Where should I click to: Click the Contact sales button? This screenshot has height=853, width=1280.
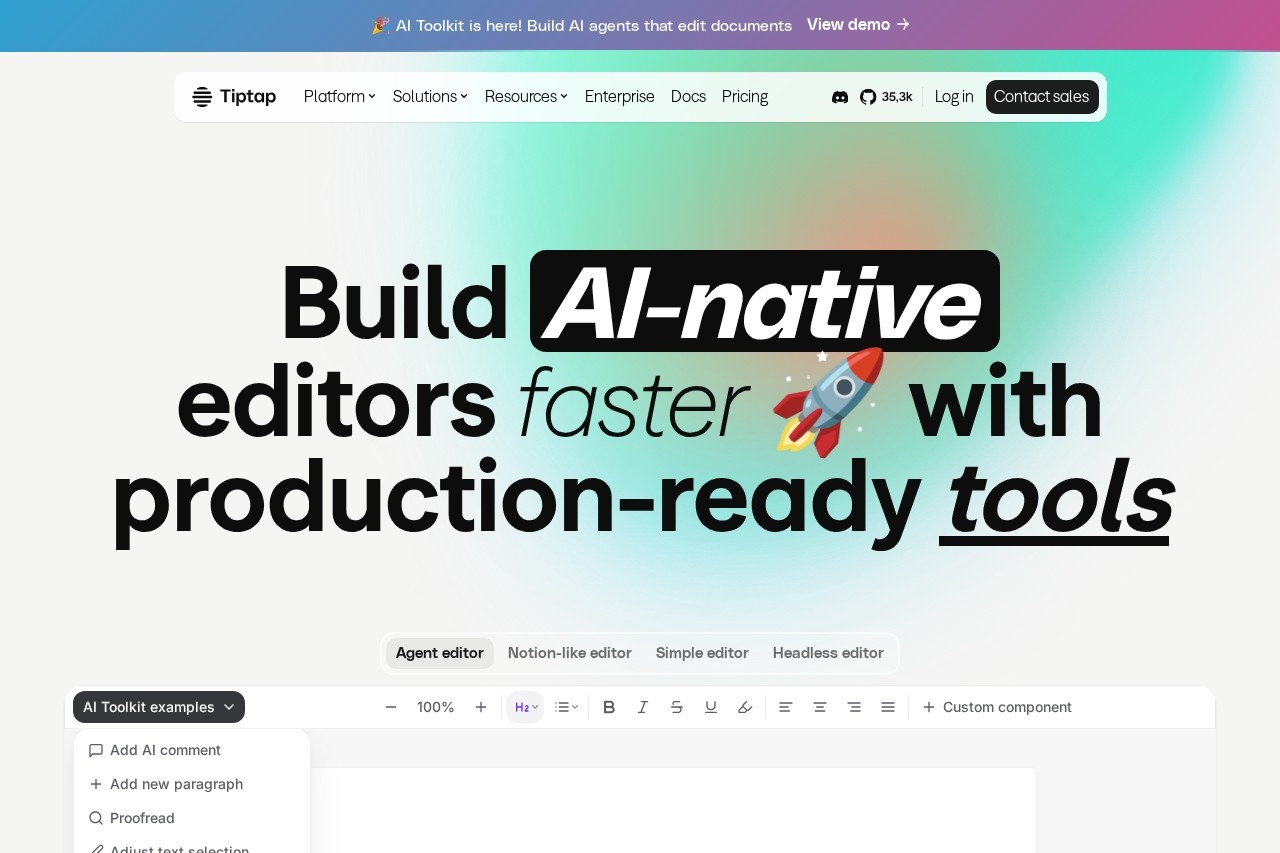pos(1041,97)
